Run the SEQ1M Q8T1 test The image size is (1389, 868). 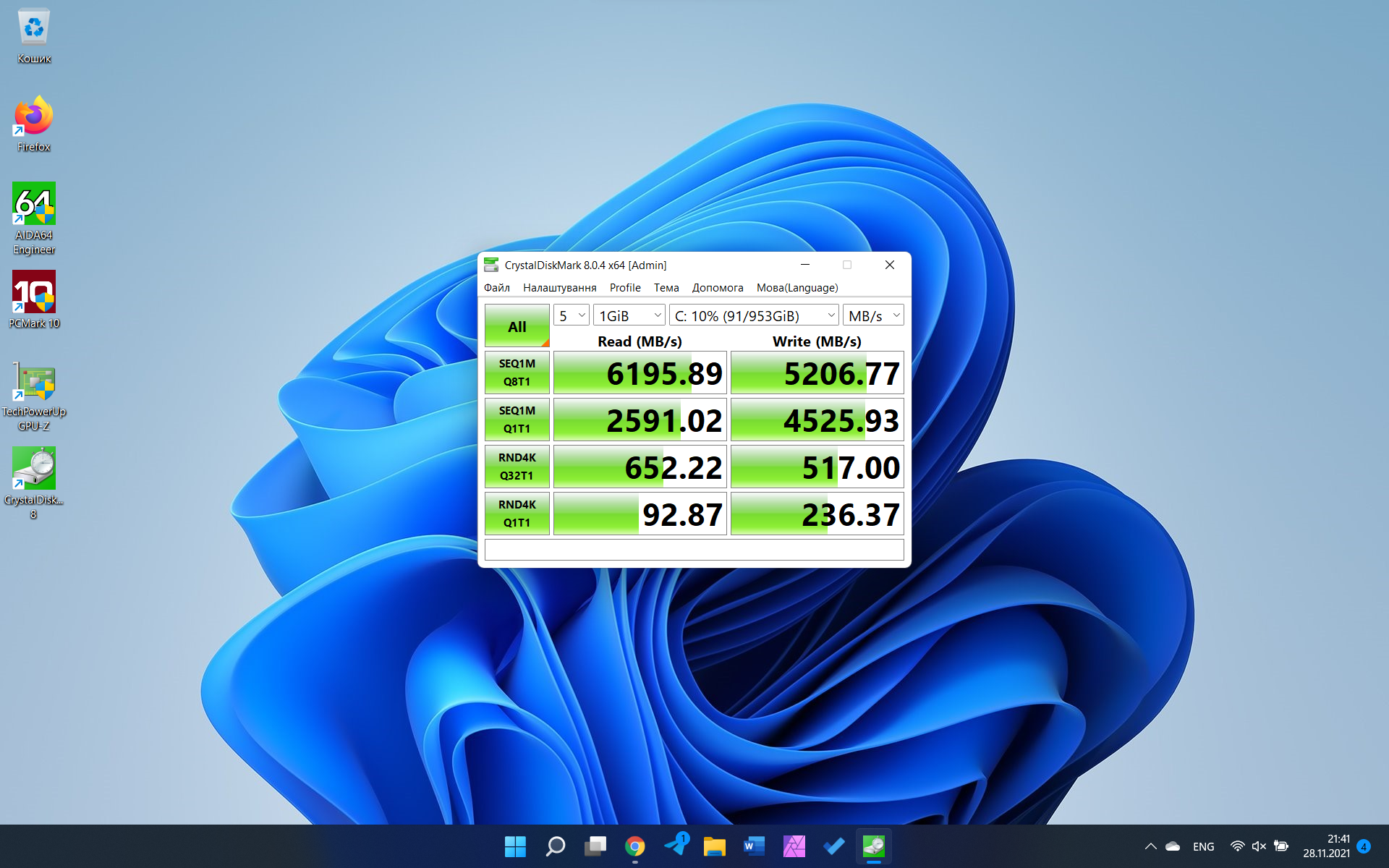coord(517,373)
